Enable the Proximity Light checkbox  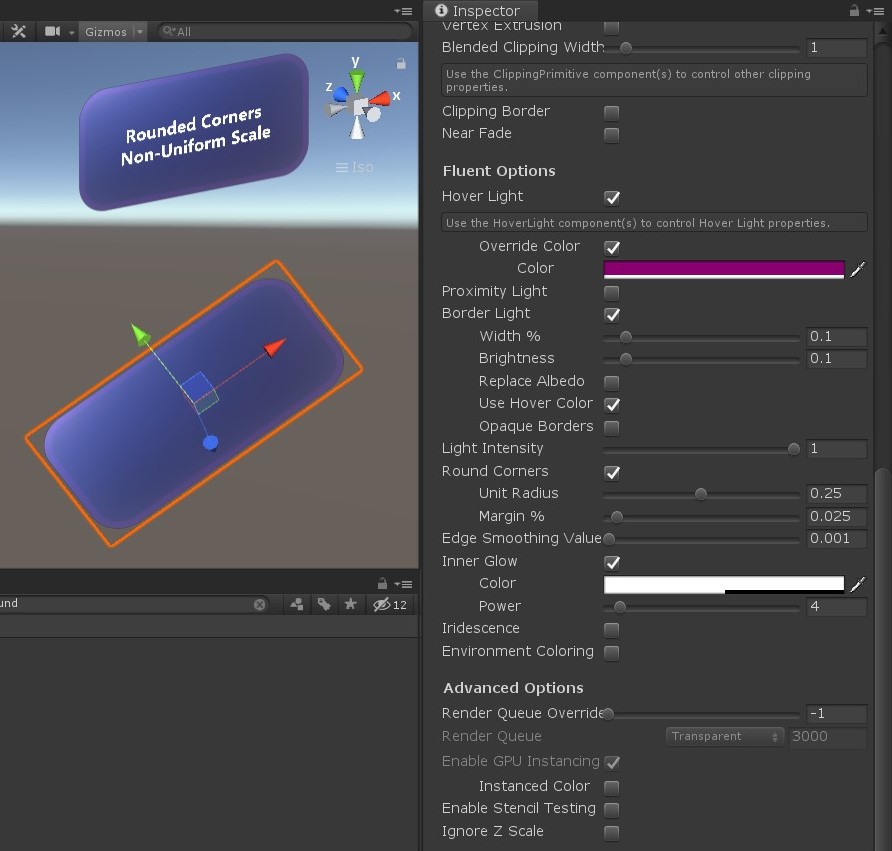coord(612,292)
